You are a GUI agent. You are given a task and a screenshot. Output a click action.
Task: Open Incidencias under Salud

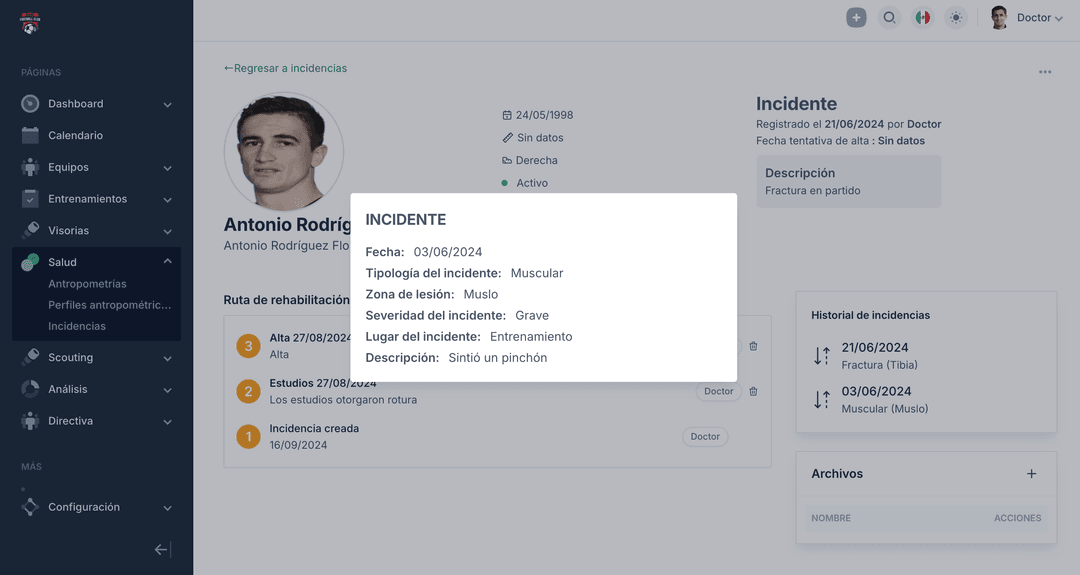77,326
